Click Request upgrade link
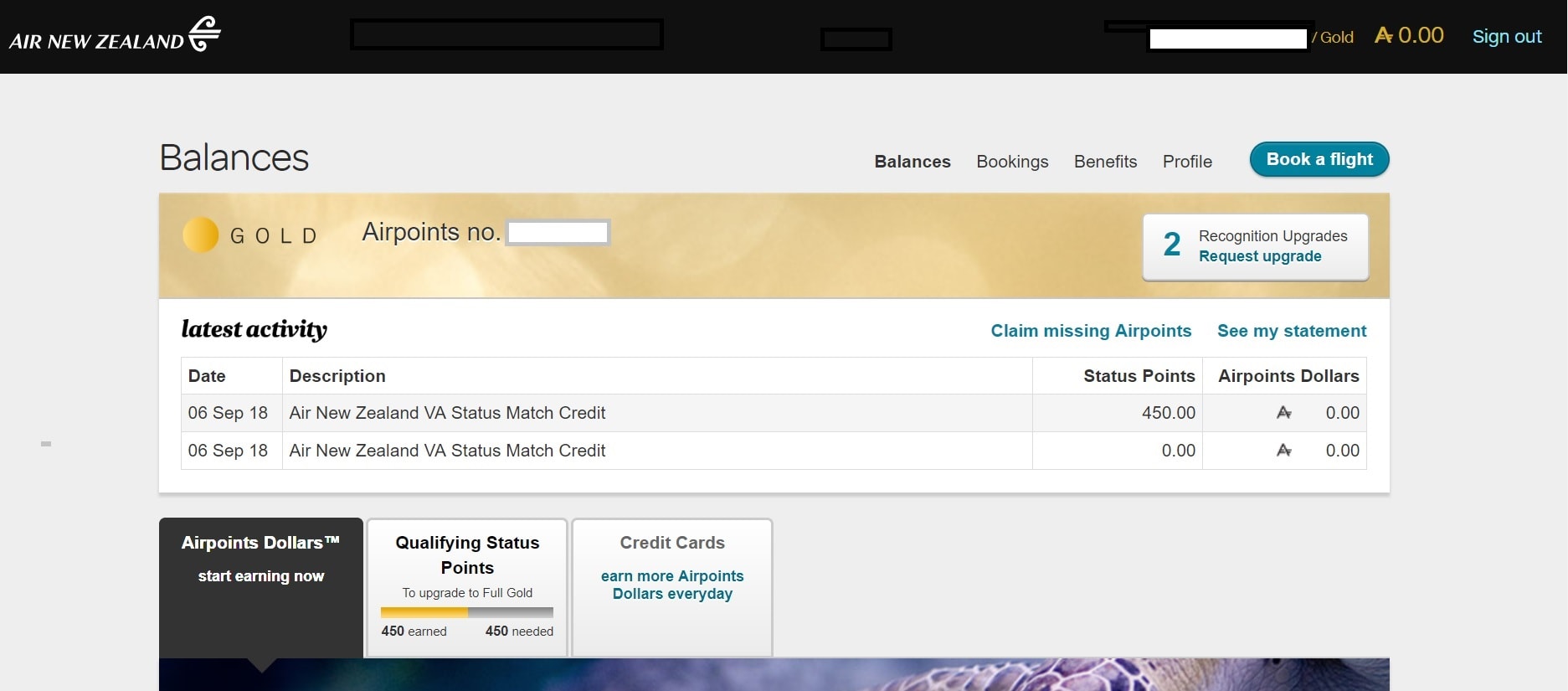This screenshot has height=691, width=1568. click(1260, 256)
